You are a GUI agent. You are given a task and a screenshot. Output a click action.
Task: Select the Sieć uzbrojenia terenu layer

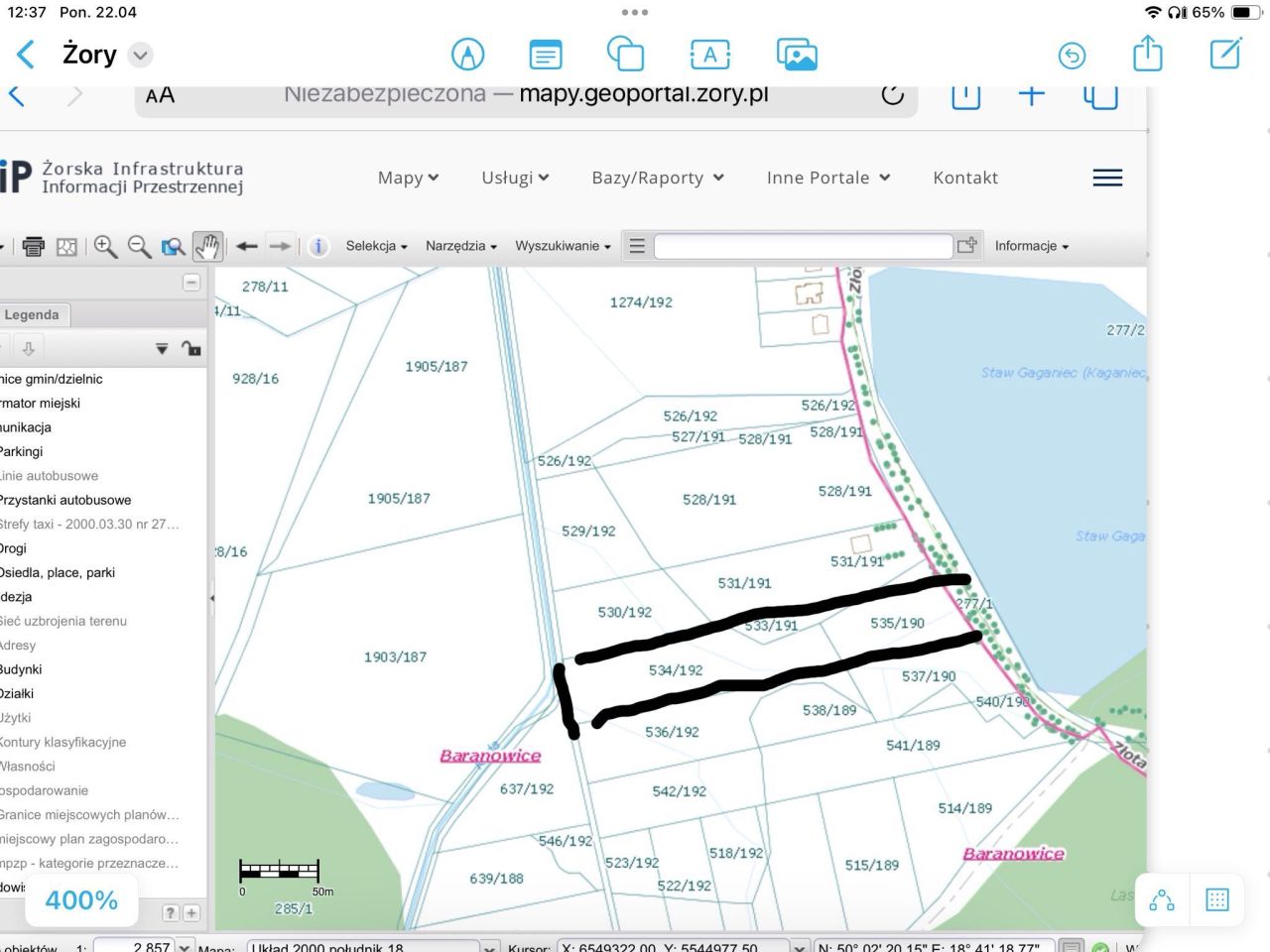pyautogui.click(x=63, y=621)
